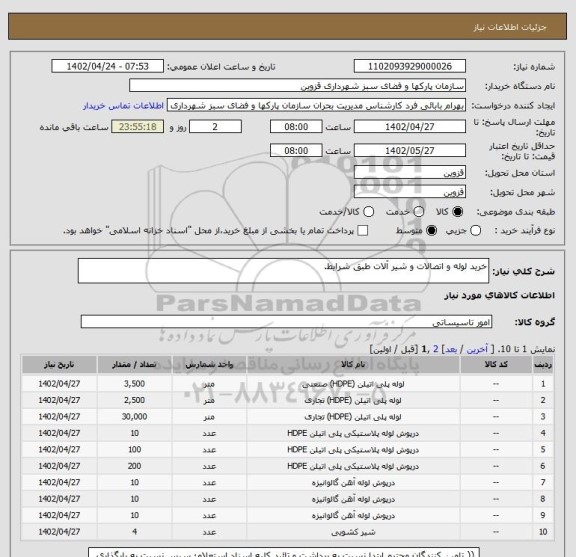Click the بعد pagination link
The height and width of the screenshot is (557, 576).
click(451, 349)
